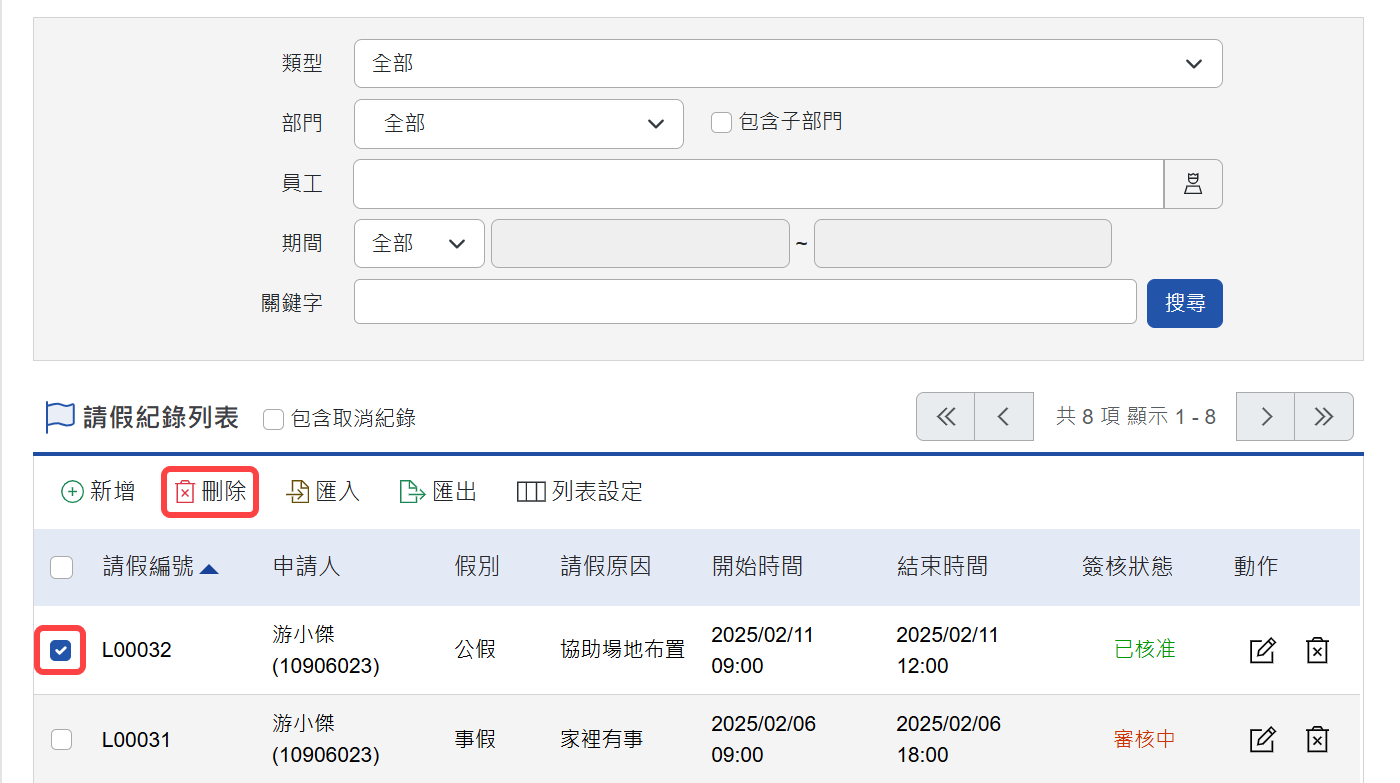Go to the previous page of results
Image resolution: width=1400 pixels, height=783 pixels.
1004,417
